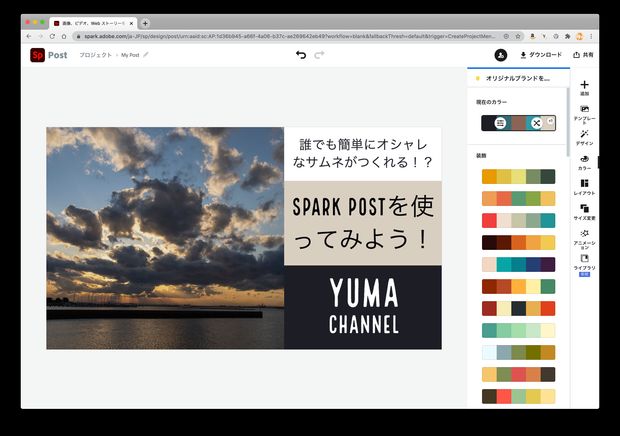Click the browser profile avatar
Viewport: 620px width, 436px height.
[580, 36]
